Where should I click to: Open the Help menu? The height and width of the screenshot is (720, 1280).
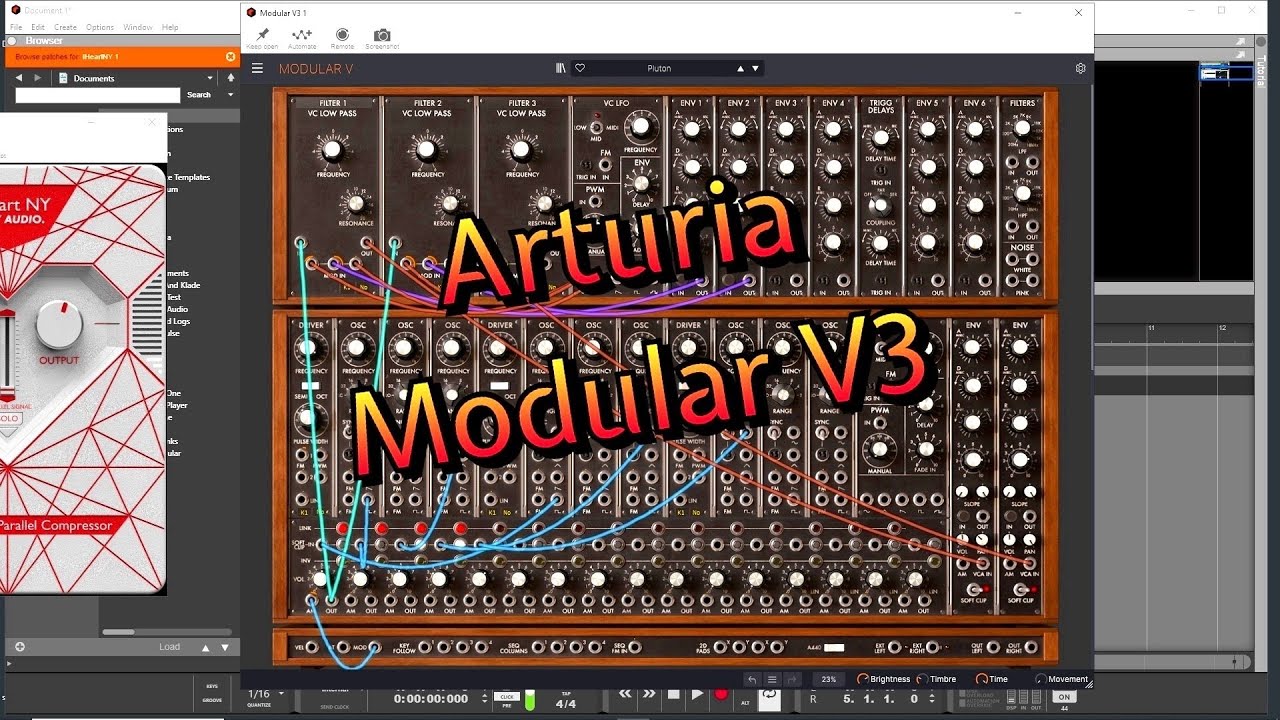[170, 27]
